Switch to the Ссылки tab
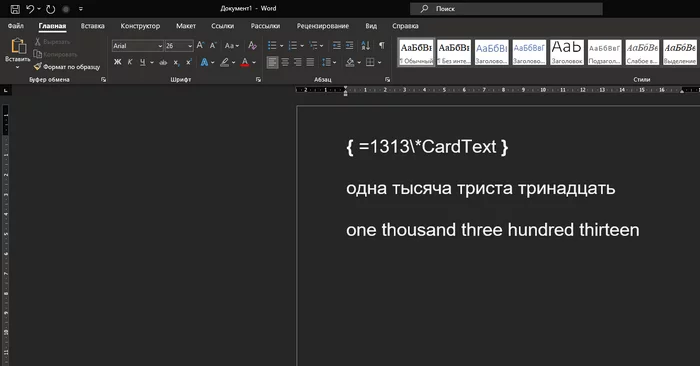 pyautogui.click(x=222, y=26)
